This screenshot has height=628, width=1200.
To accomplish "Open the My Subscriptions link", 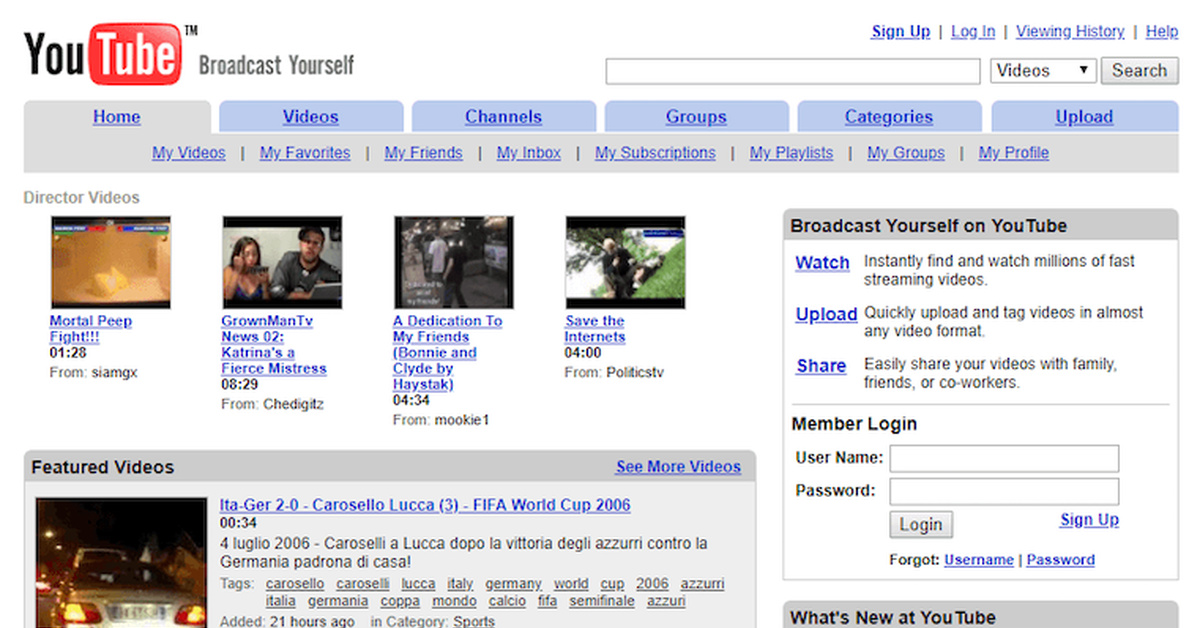I will pyautogui.click(x=655, y=153).
